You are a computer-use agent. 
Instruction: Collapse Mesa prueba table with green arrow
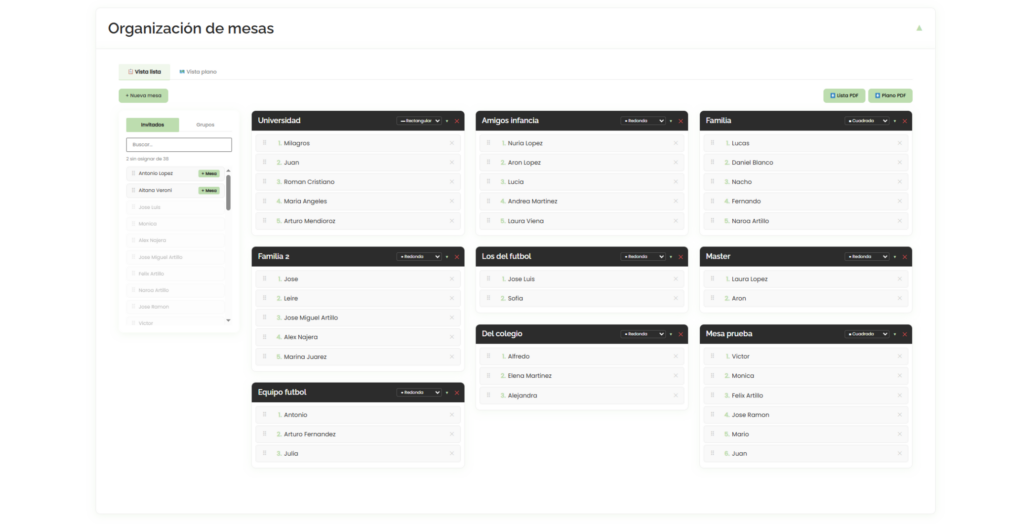pyautogui.click(x=895, y=334)
